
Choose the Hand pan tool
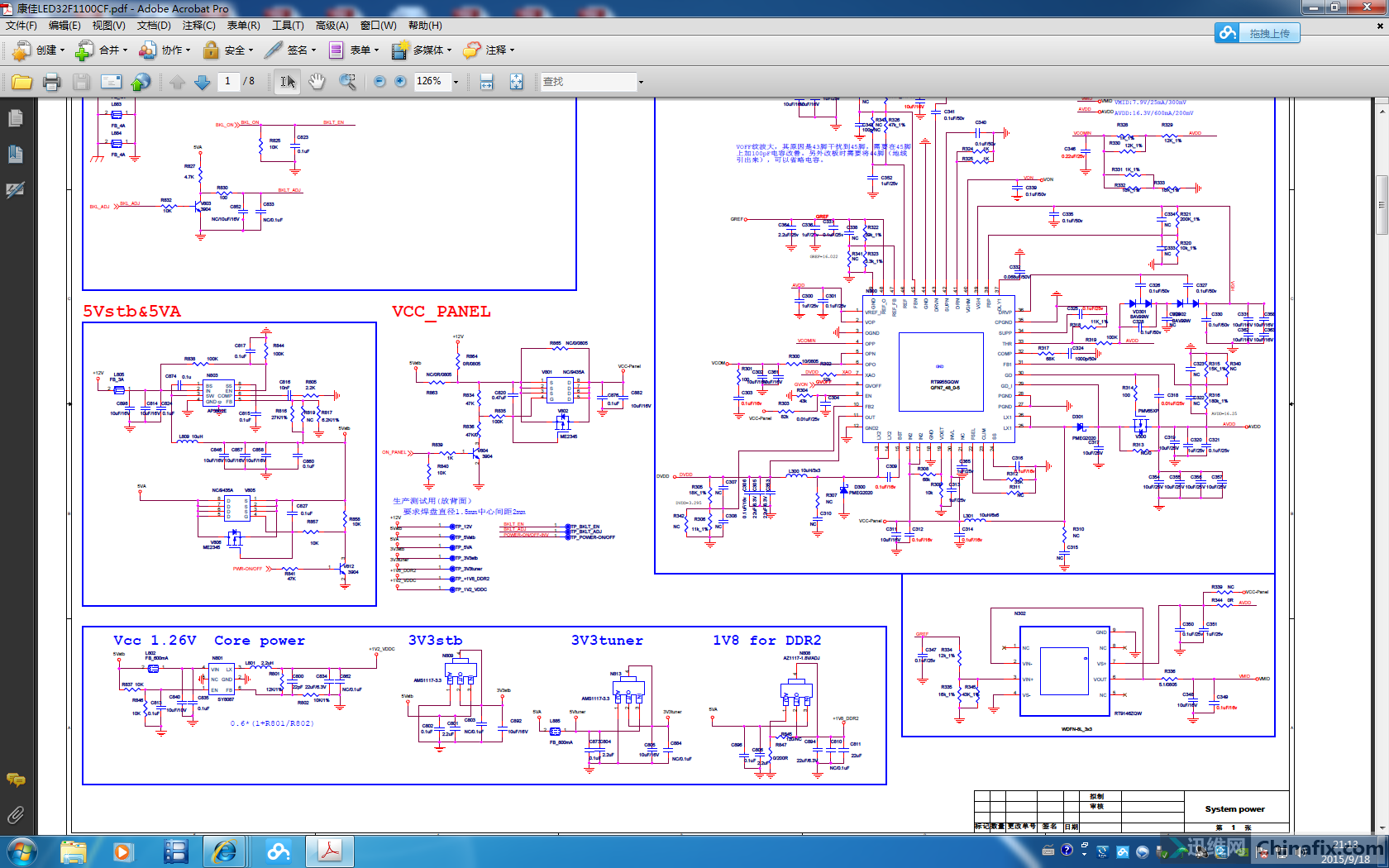tap(317, 82)
